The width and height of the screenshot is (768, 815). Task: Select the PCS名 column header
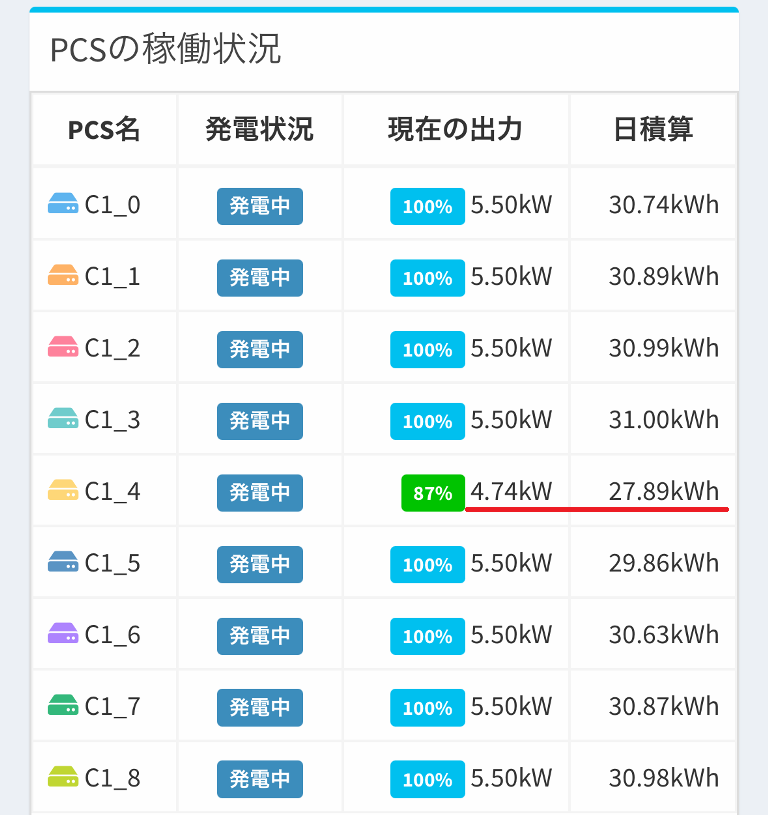click(104, 129)
